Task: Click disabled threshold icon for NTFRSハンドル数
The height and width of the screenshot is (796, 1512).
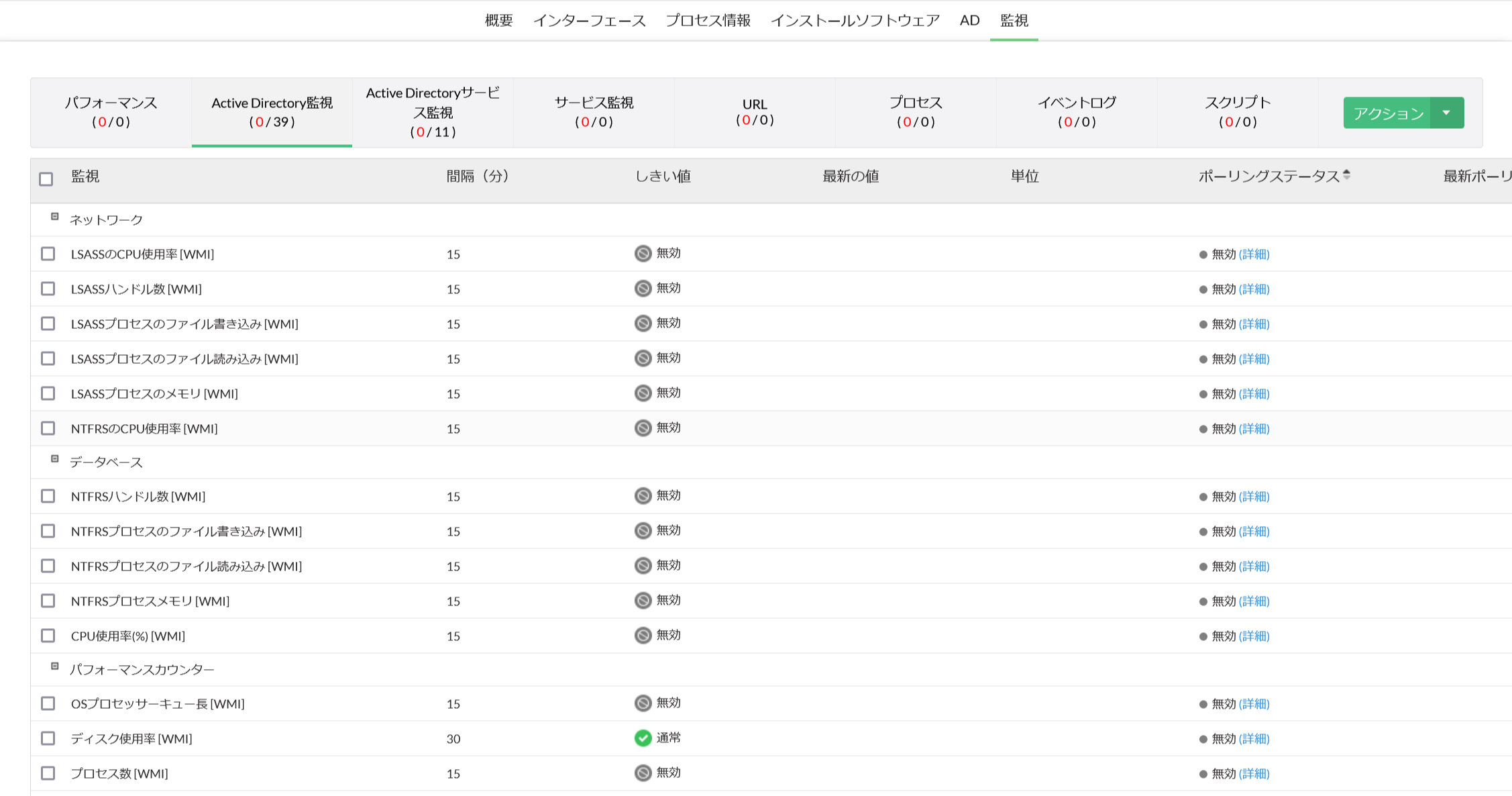Action: point(643,496)
